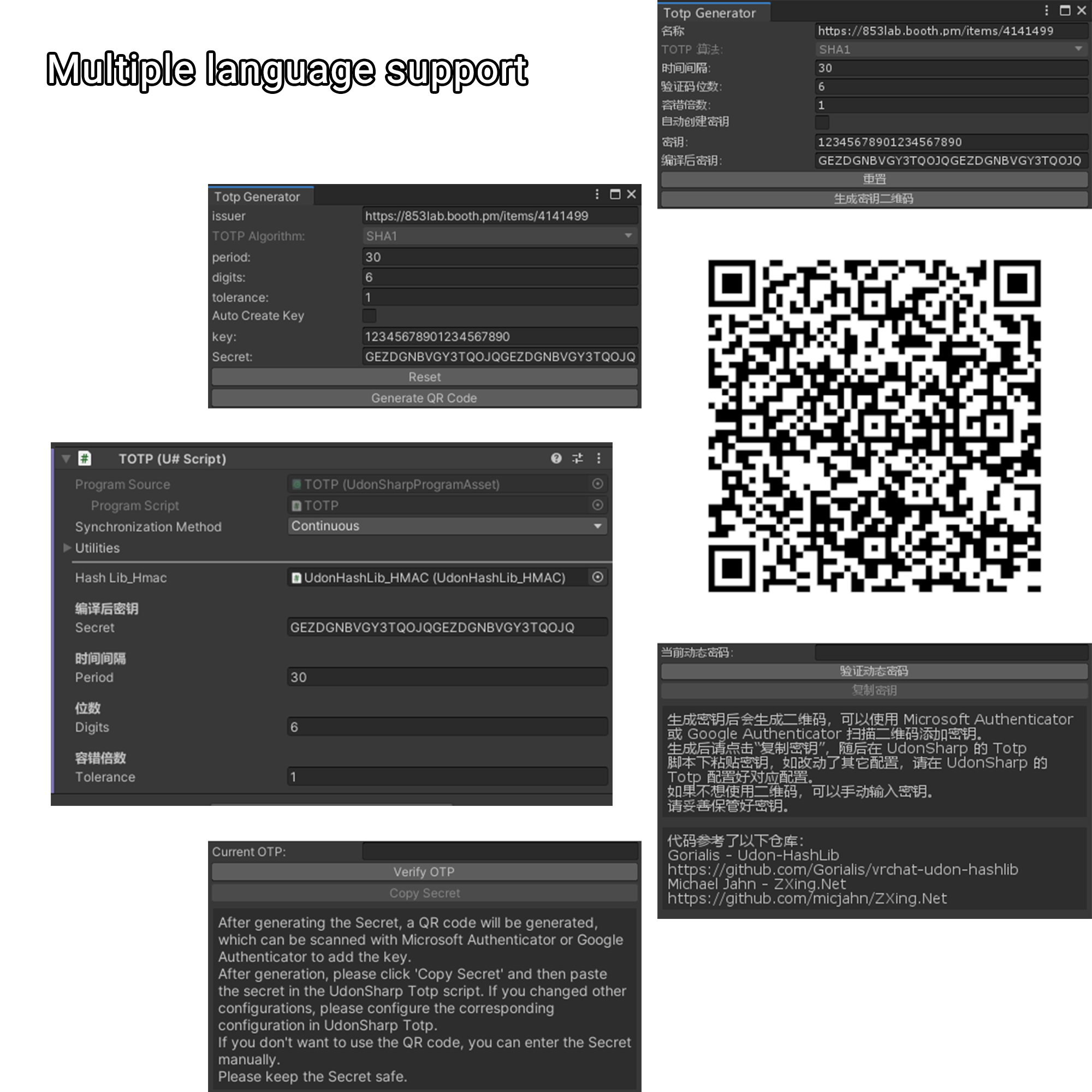Click the Verify OTP button
Image resolution: width=1092 pixels, height=1092 pixels.
click(x=424, y=871)
